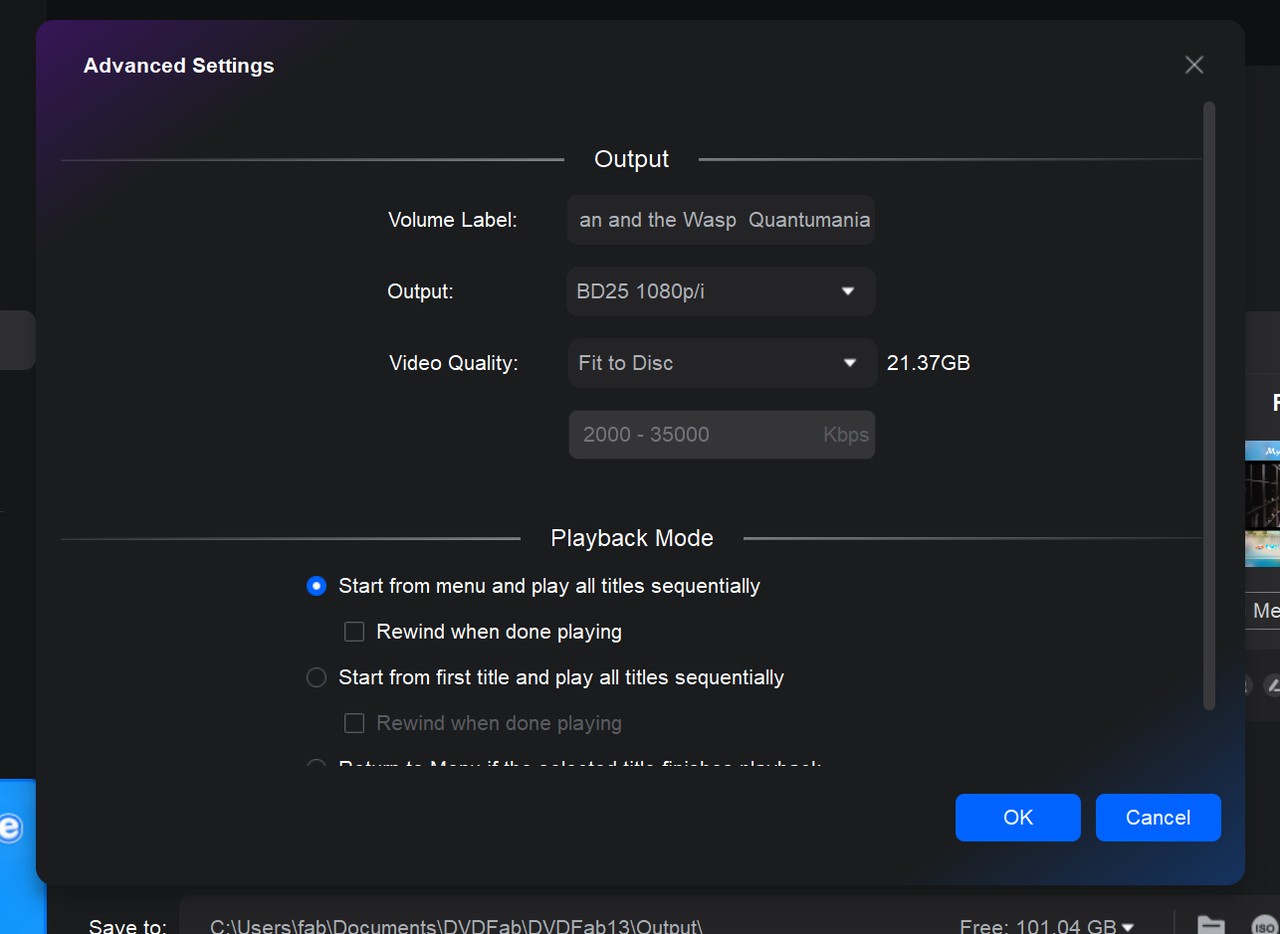Close the Advanced Settings dialog
Screen dimensions: 1280x934
coord(1194,64)
